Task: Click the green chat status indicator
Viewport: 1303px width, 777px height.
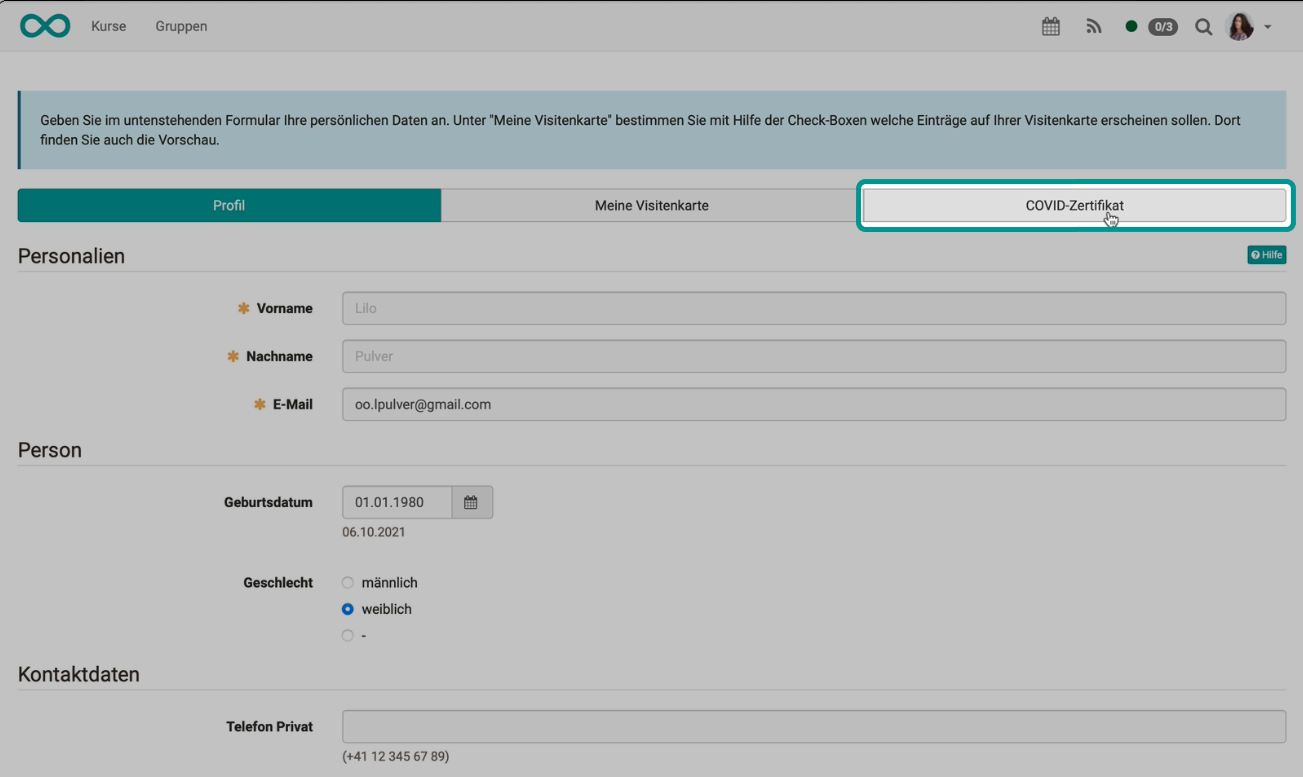Action: [x=1133, y=26]
